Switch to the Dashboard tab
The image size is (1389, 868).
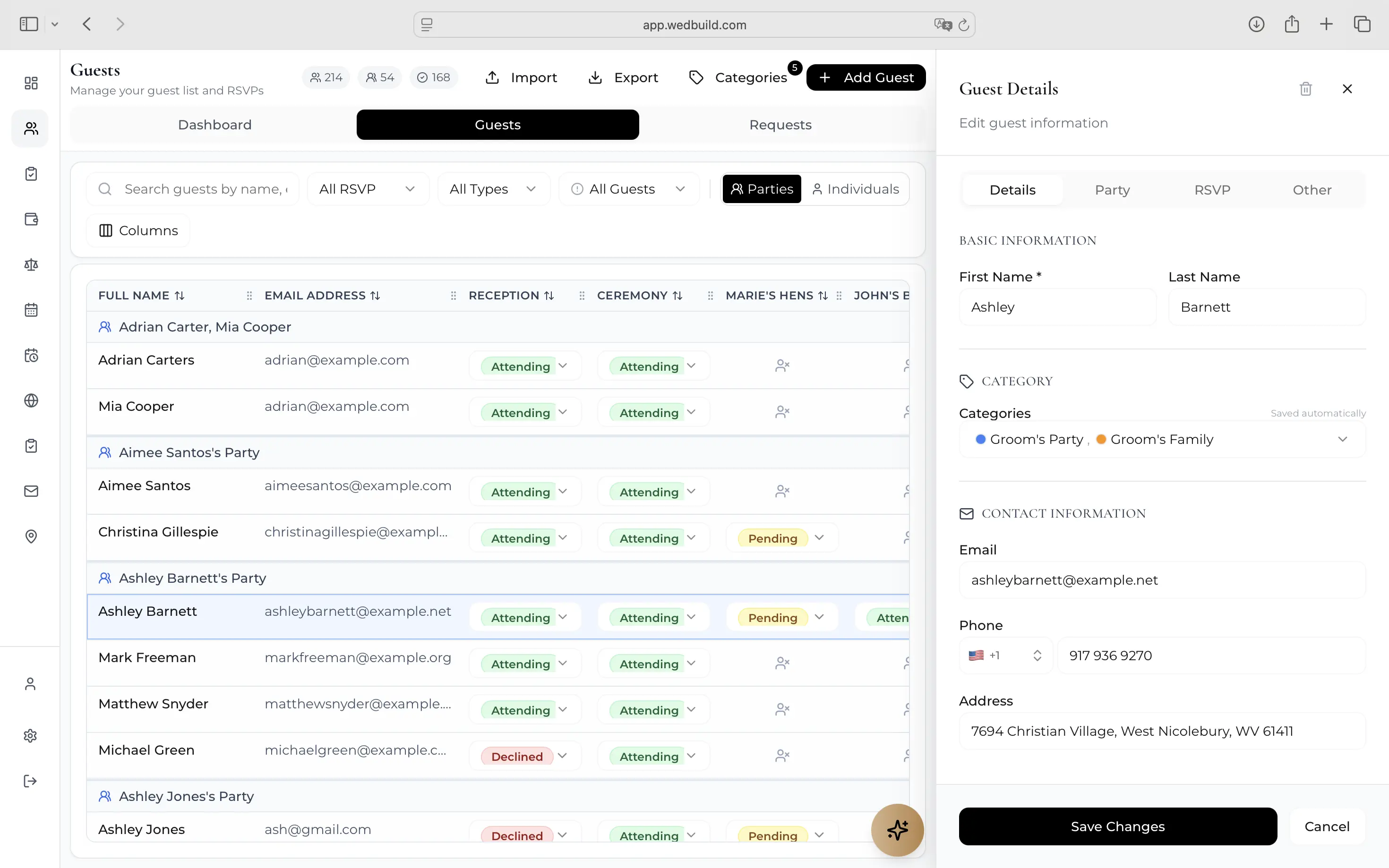(x=215, y=125)
